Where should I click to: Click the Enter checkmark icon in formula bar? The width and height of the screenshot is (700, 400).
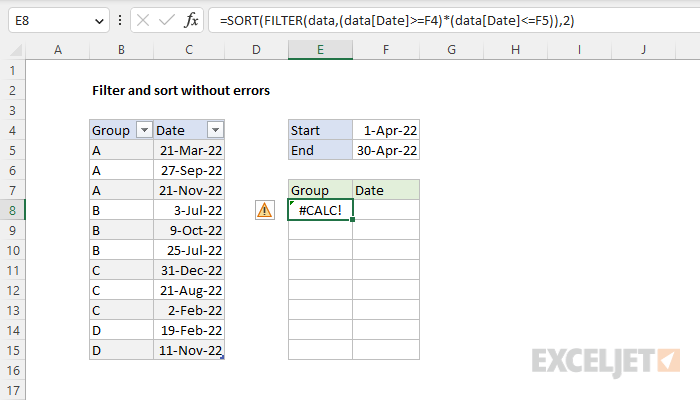tap(167, 20)
